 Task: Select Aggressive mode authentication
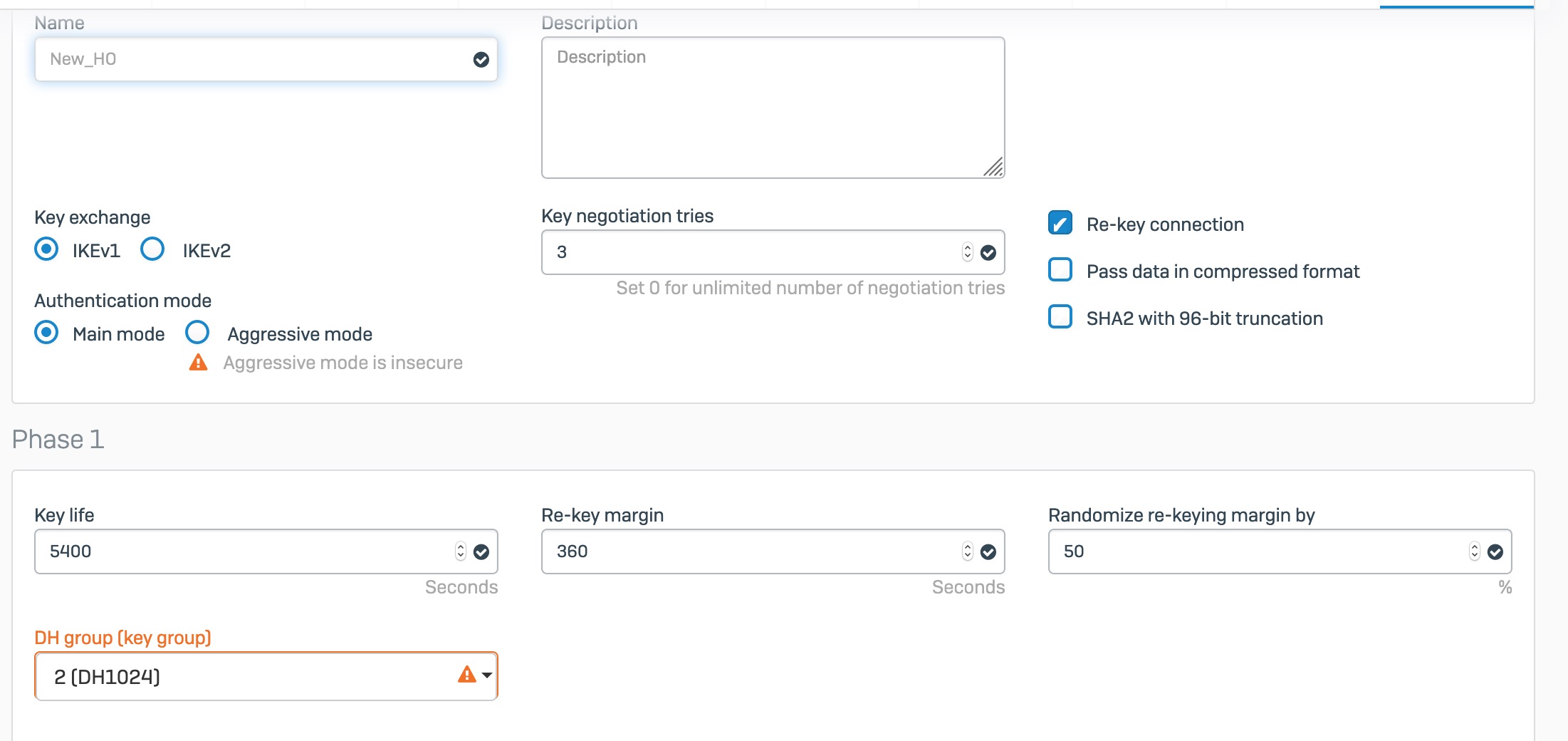(x=197, y=333)
